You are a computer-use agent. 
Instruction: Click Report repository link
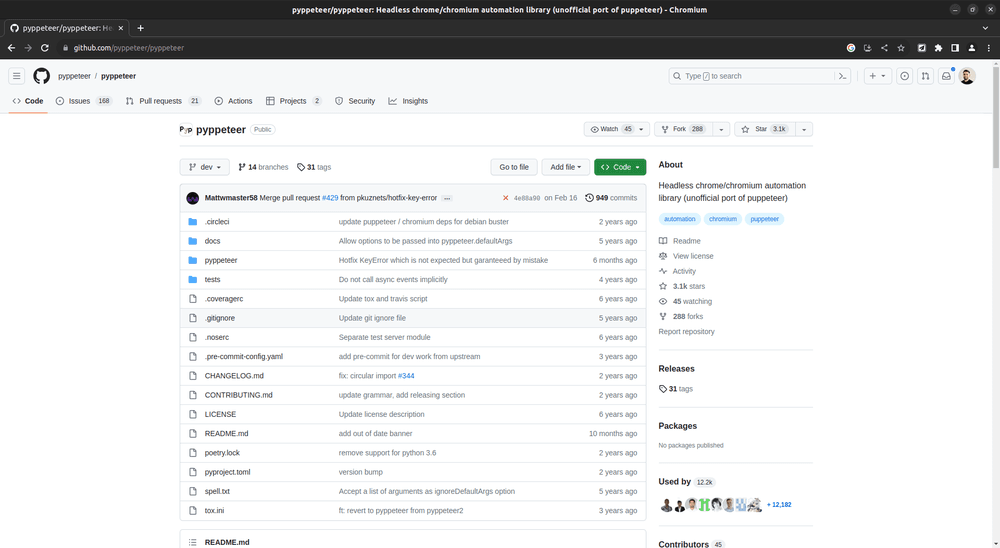(x=686, y=332)
